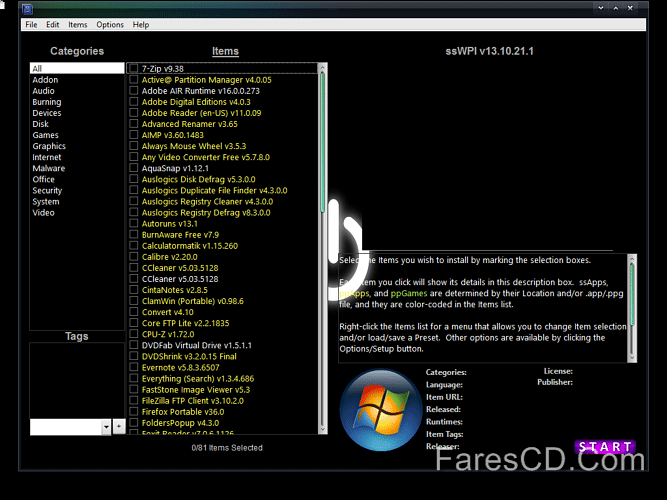
Task: Check the Calibre v2.20.0 checkbox
Action: coord(134,257)
